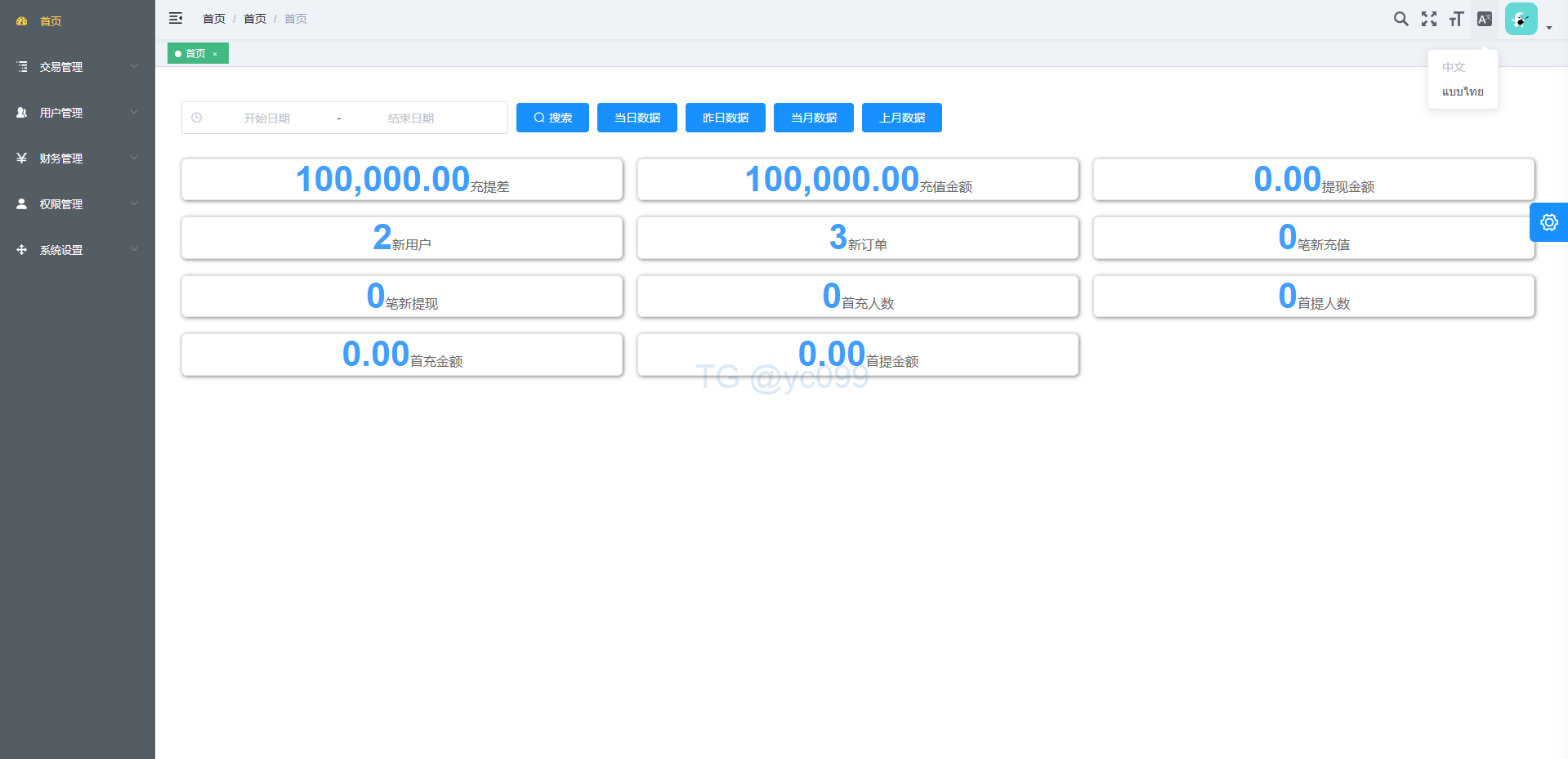
Task: Open the font size adjustment icon
Action: click(x=1456, y=19)
